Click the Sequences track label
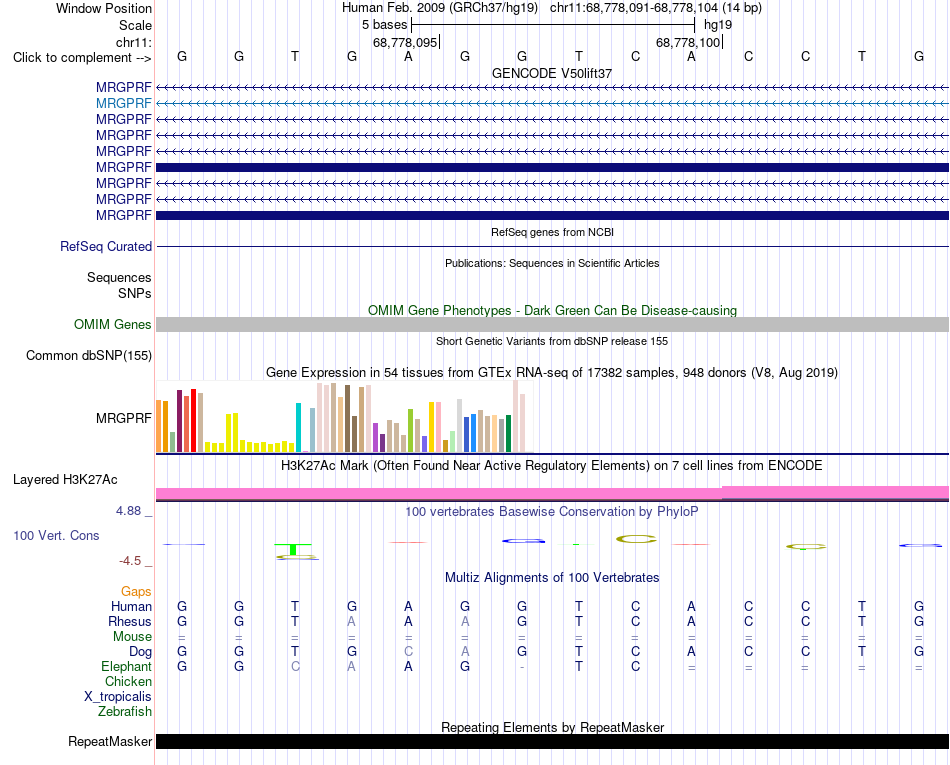 click(x=119, y=277)
